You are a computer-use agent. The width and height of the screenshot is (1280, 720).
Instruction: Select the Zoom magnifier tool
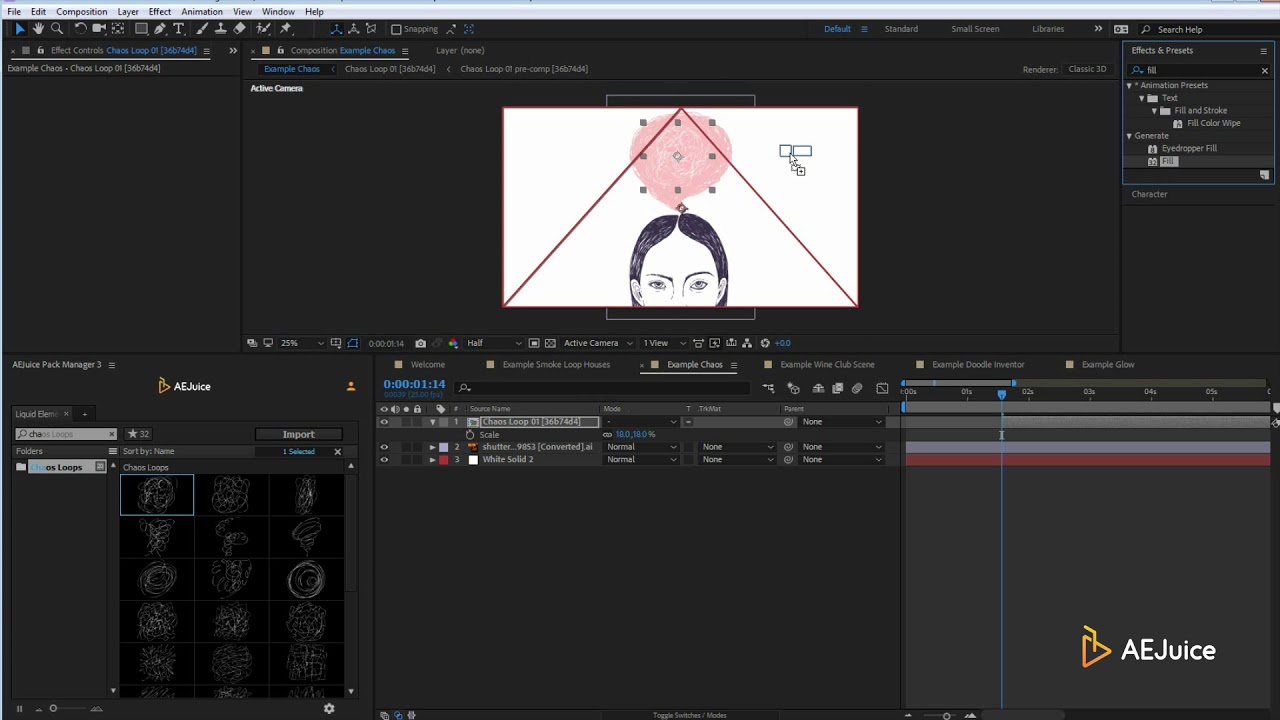pos(57,29)
